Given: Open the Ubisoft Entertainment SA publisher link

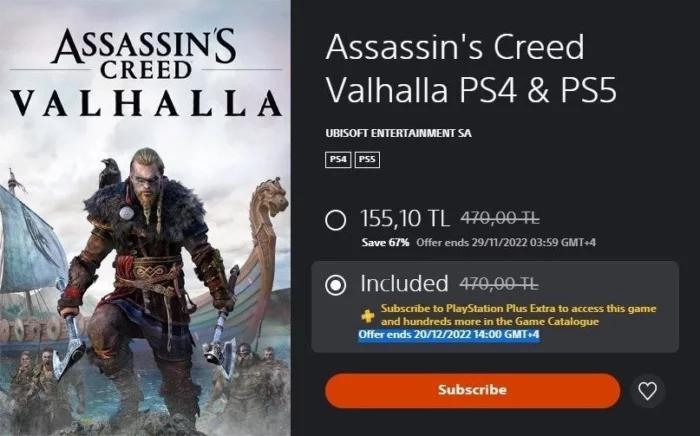Looking at the screenshot, I should pyautogui.click(x=398, y=133).
